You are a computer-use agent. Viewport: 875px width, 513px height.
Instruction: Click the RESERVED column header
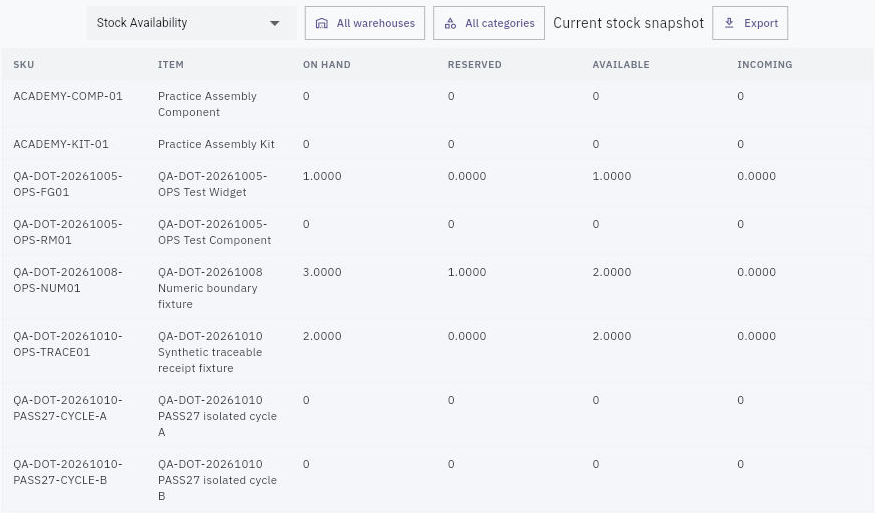474,64
